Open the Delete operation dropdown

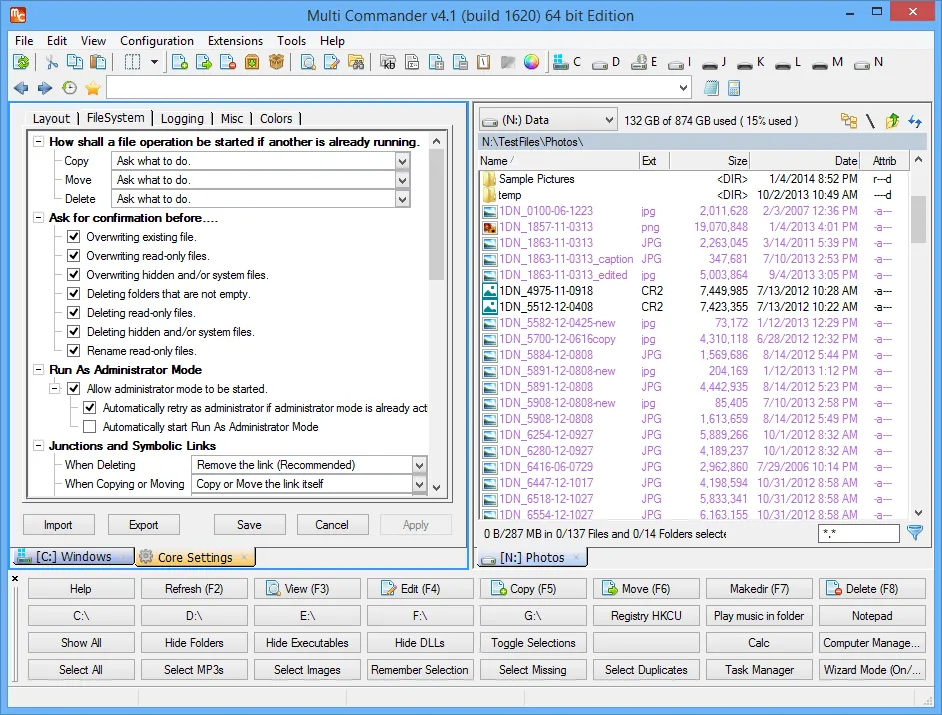tap(403, 199)
